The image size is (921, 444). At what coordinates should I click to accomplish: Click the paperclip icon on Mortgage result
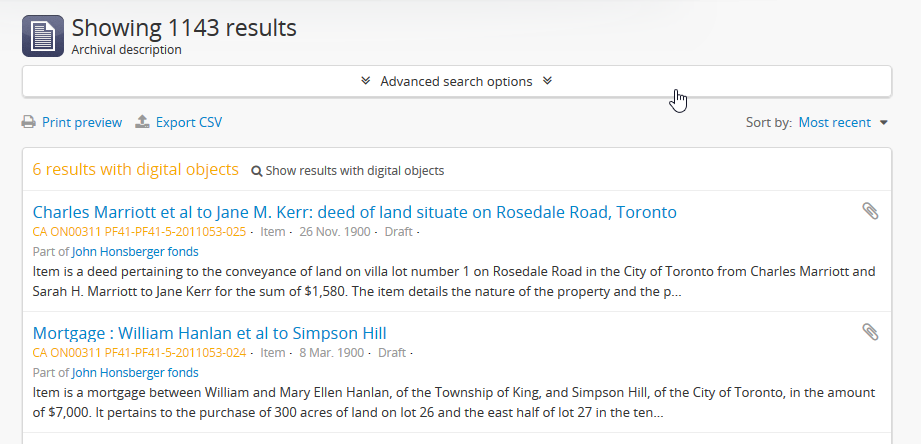point(870,332)
